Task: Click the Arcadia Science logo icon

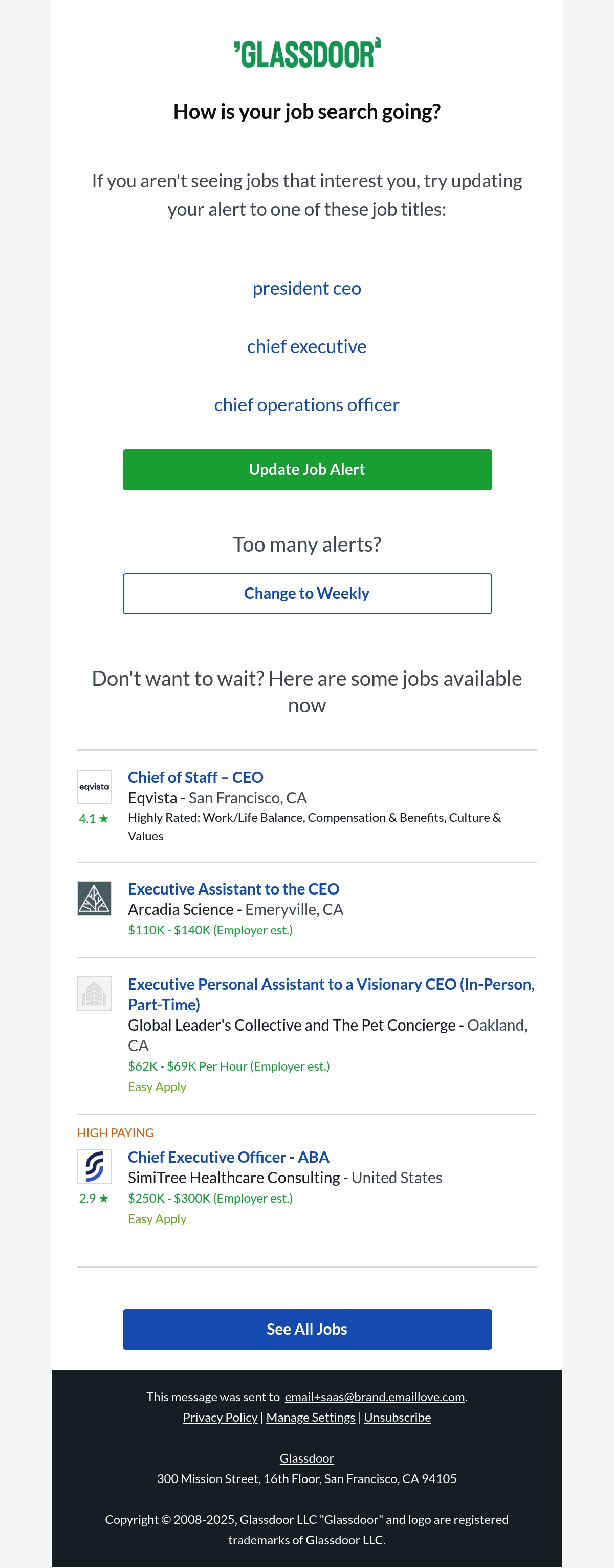Action: click(94, 899)
